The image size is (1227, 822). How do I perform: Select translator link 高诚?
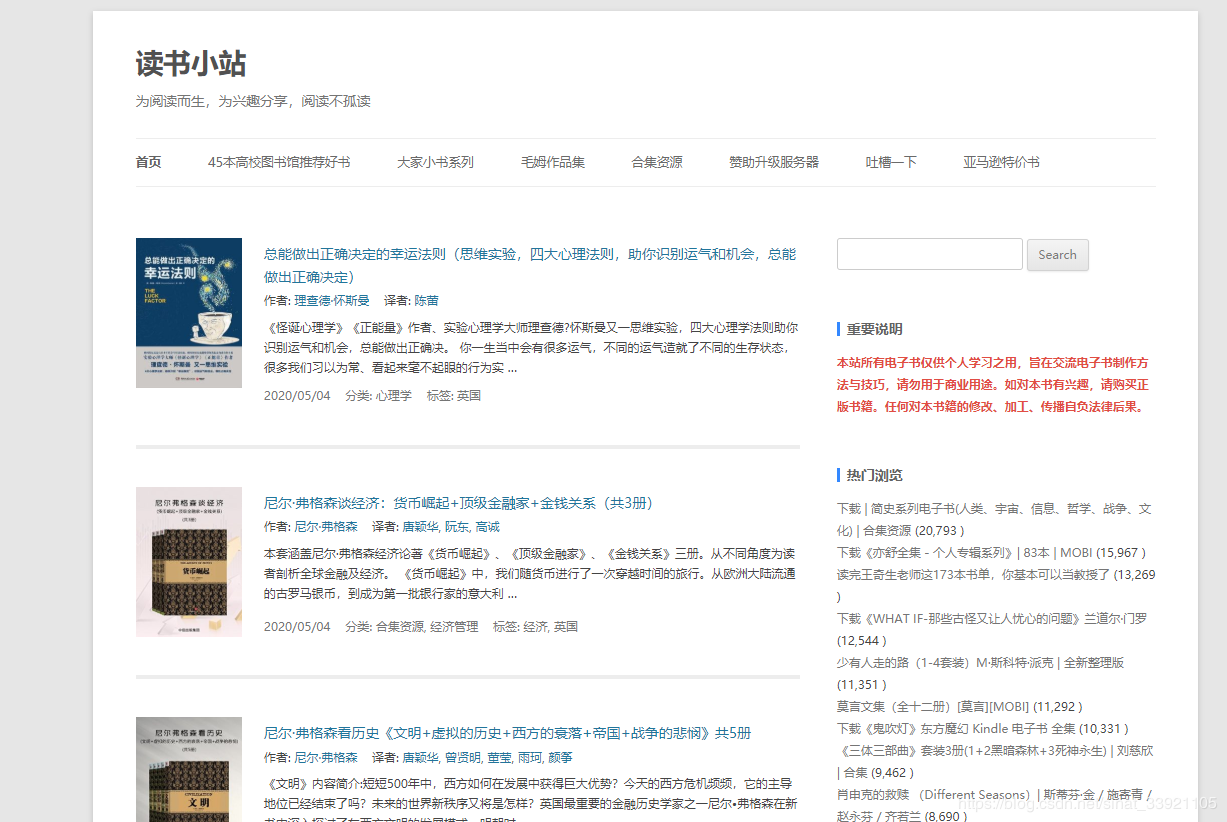488,526
